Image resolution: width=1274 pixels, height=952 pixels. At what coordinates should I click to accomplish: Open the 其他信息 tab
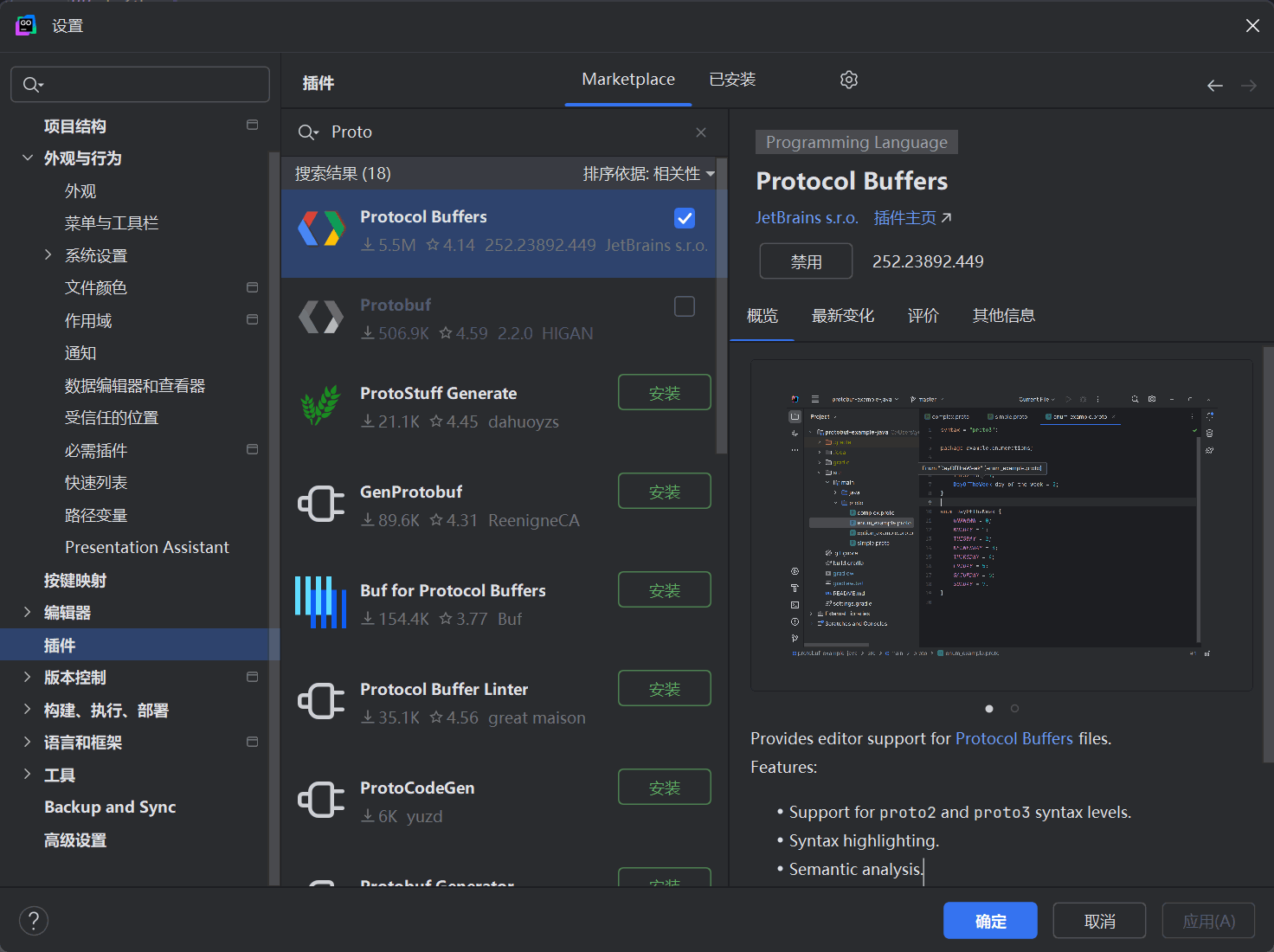pyautogui.click(x=1004, y=316)
